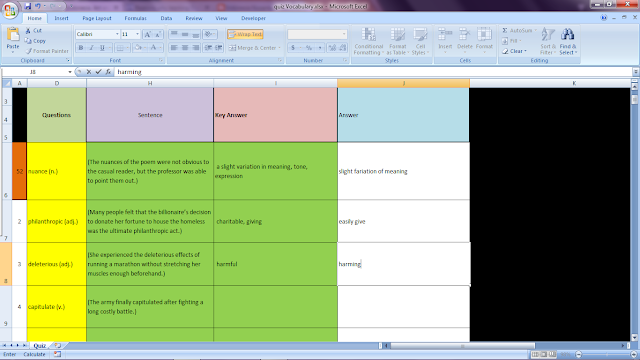Viewport: 640px width, 360px height.
Task: Expand the Calibri font name dropdown
Action: click(117, 34)
